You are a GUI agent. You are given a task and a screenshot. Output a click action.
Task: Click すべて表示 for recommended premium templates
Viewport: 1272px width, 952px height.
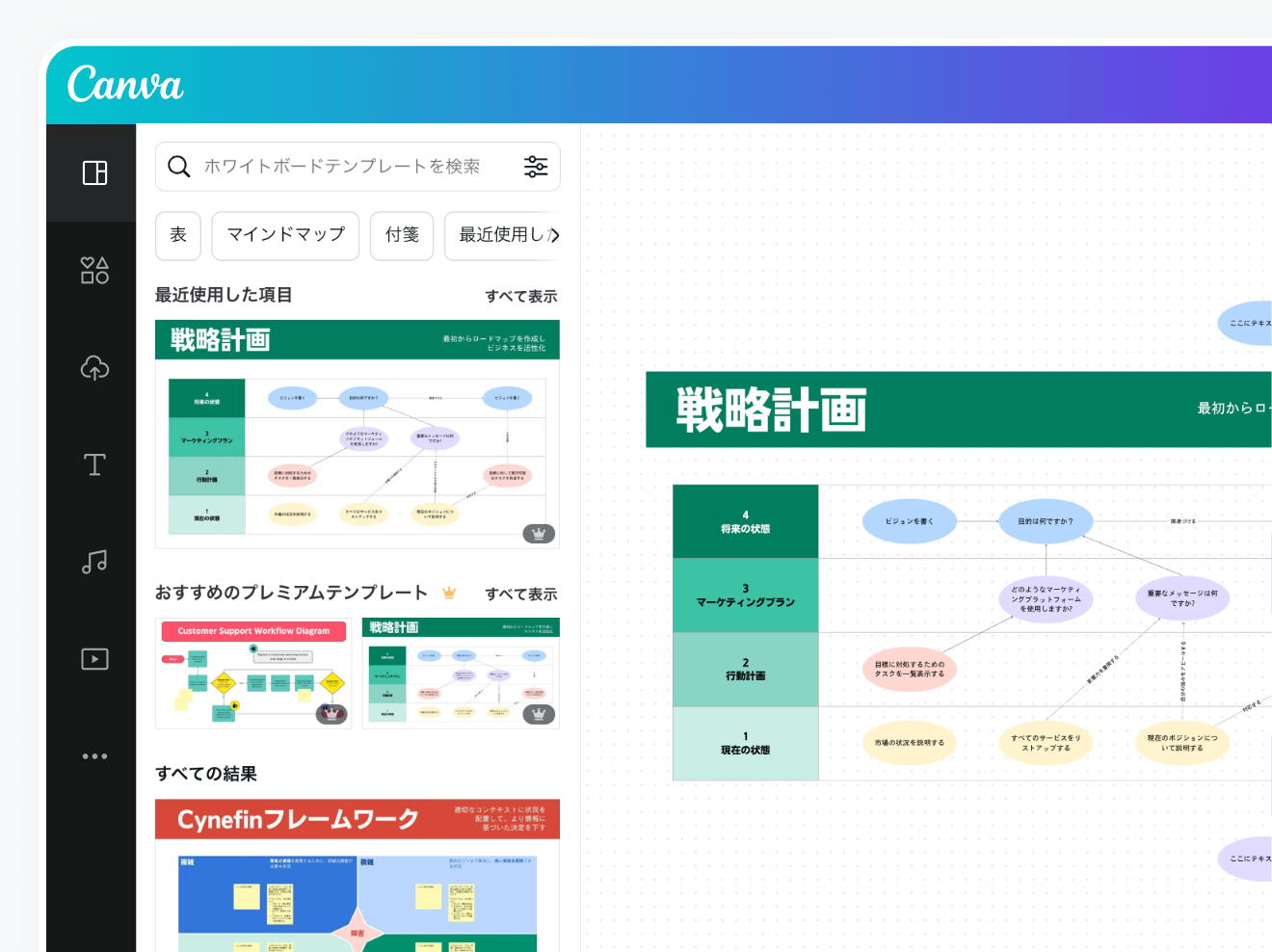pyautogui.click(x=521, y=594)
